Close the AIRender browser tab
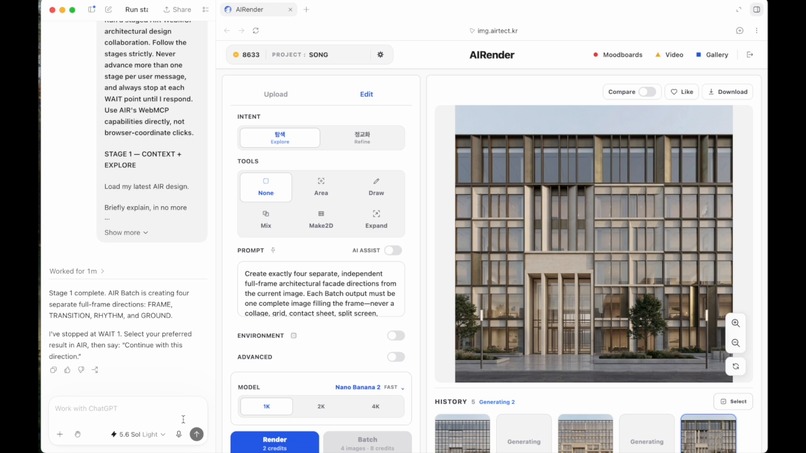The width and height of the screenshot is (806, 453). tap(290, 9)
